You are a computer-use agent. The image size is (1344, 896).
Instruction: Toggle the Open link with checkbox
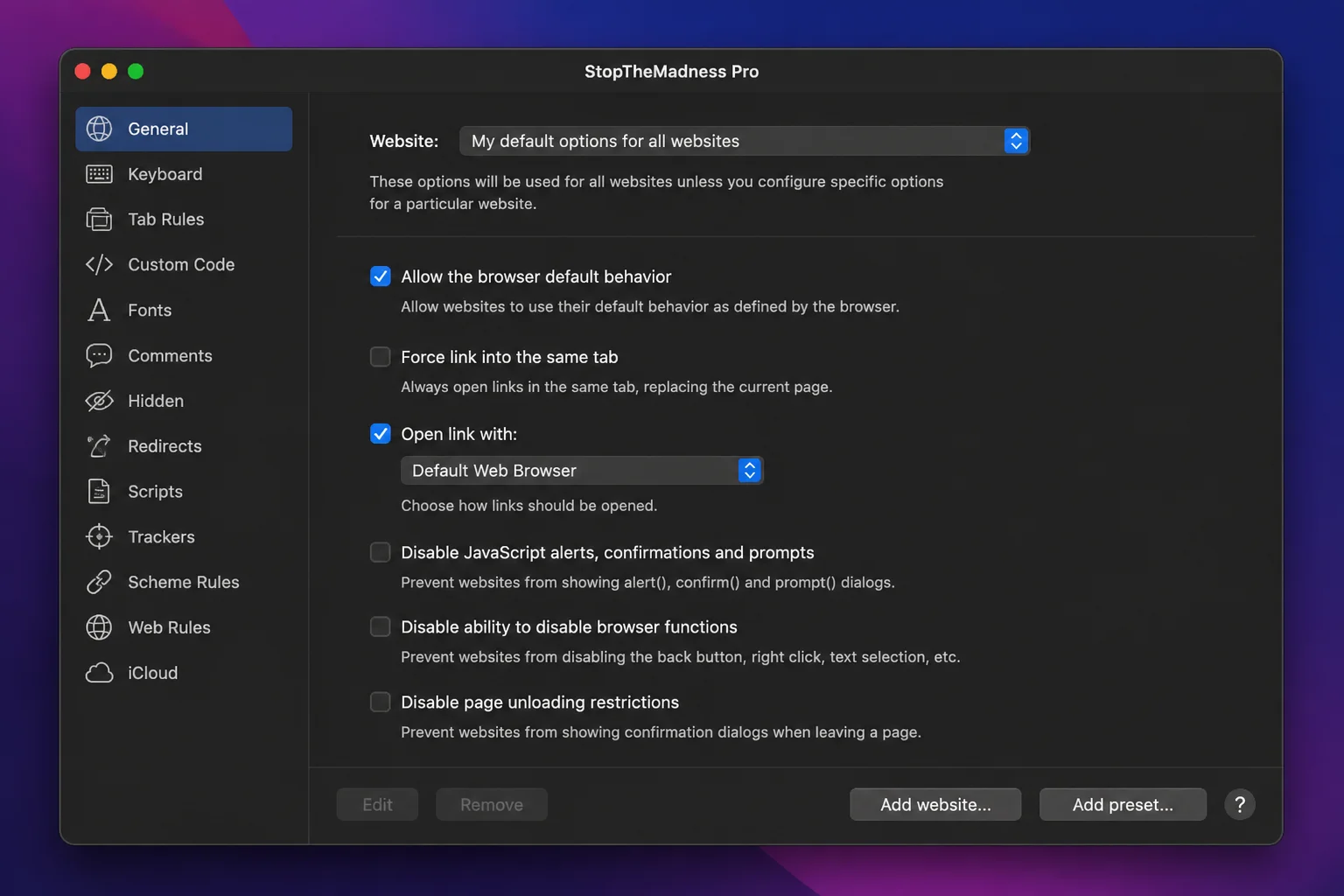click(x=381, y=434)
